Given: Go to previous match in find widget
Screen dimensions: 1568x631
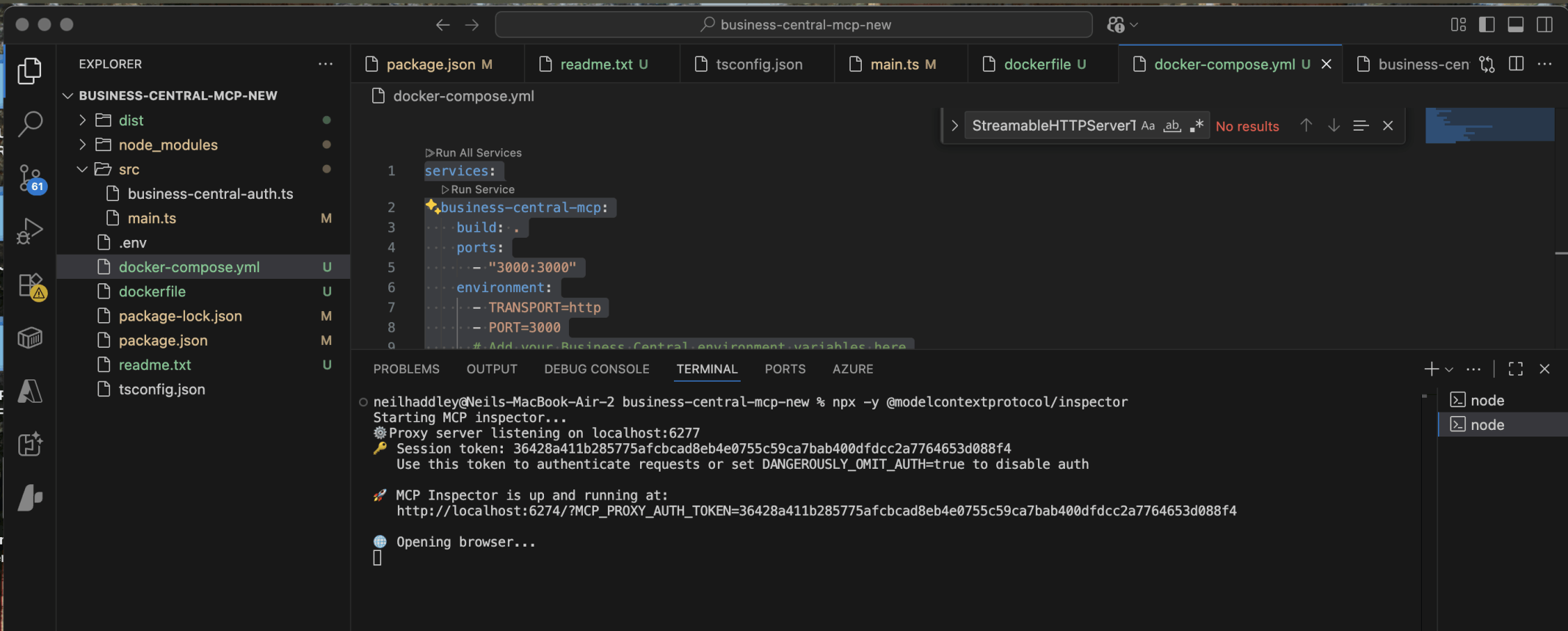Looking at the screenshot, I should pos(1306,125).
